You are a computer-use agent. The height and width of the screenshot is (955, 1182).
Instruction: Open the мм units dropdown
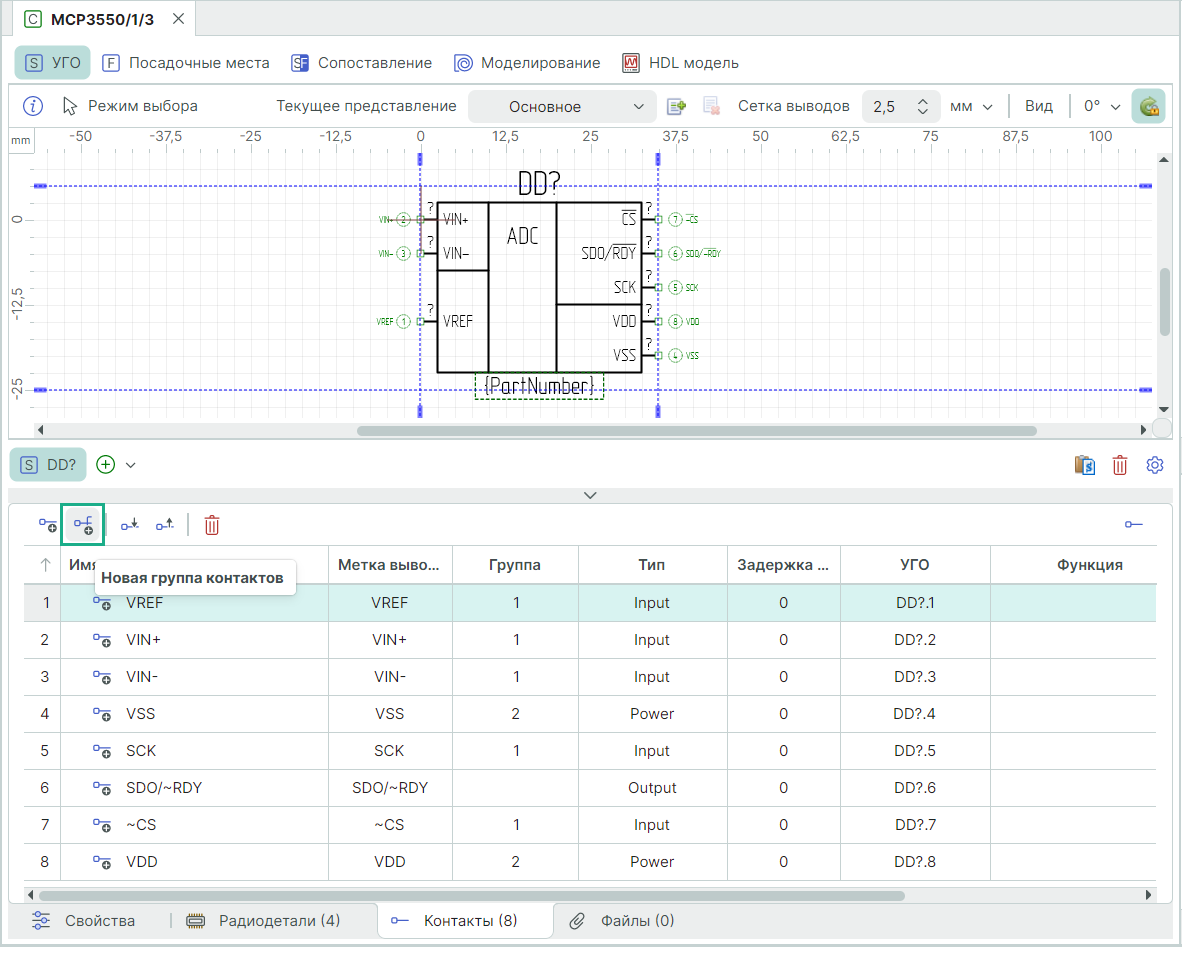coord(970,106)
